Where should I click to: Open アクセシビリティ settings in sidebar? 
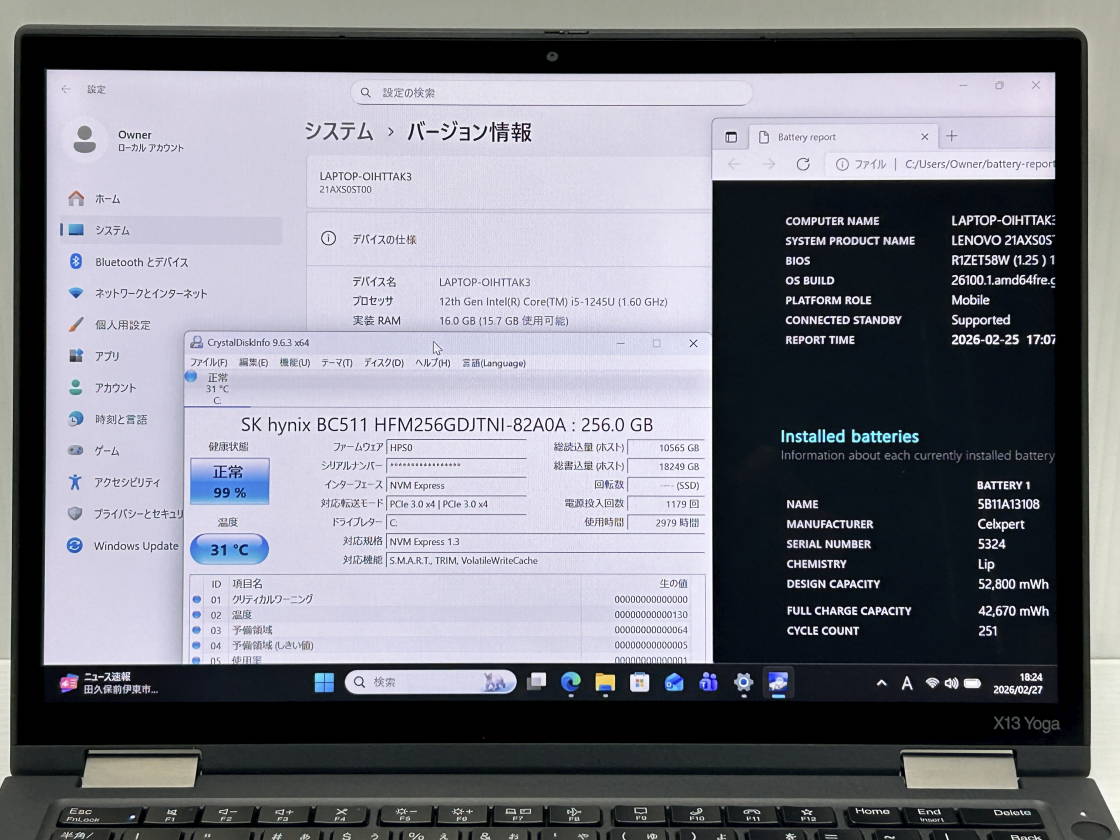click(127, 482)
